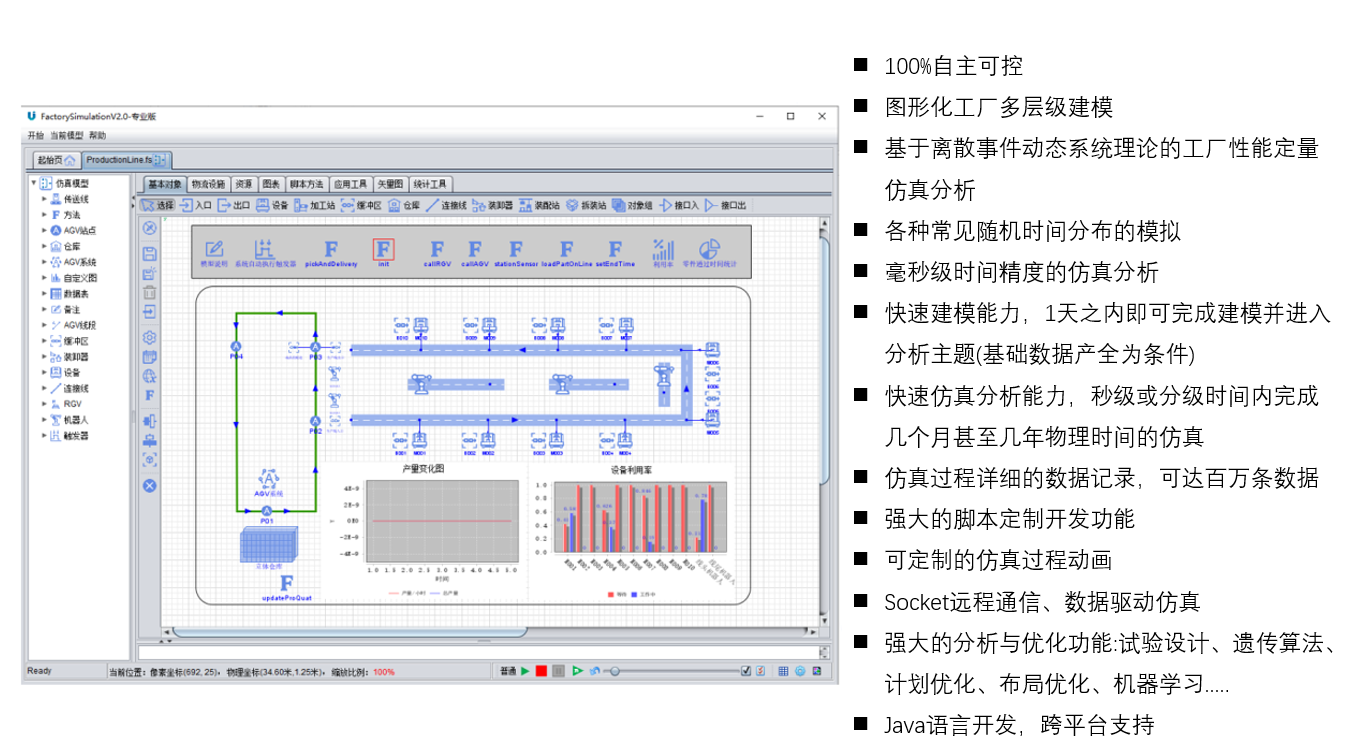Click the 零件通过时间统计 pie chart icon

710,253
